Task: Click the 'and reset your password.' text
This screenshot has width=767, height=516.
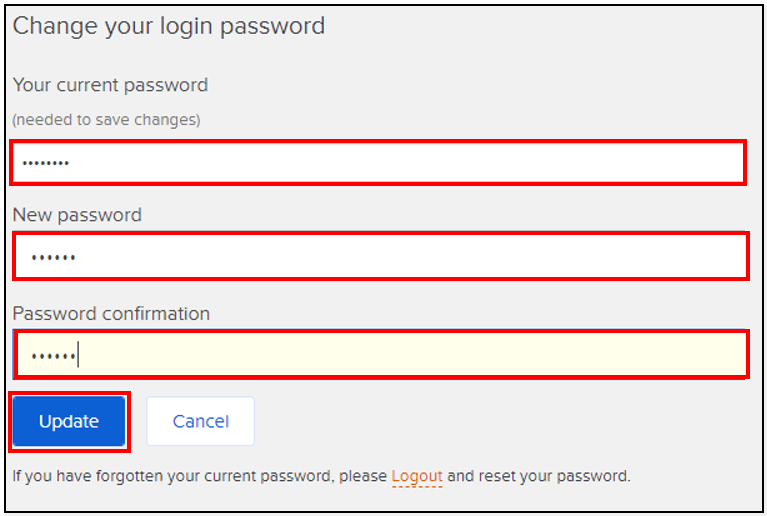Action: (538, 476)
